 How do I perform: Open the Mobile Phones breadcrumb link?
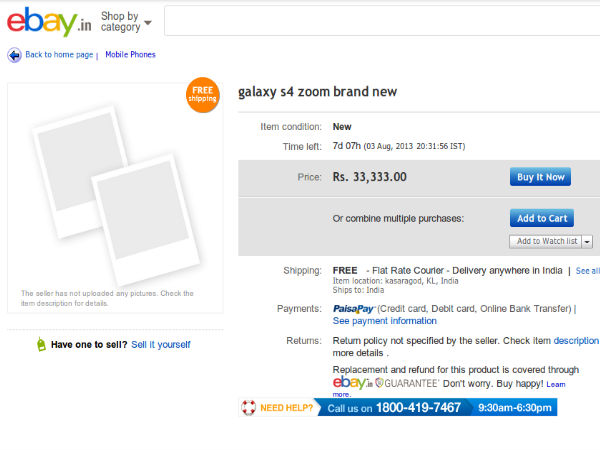(130, 55)
